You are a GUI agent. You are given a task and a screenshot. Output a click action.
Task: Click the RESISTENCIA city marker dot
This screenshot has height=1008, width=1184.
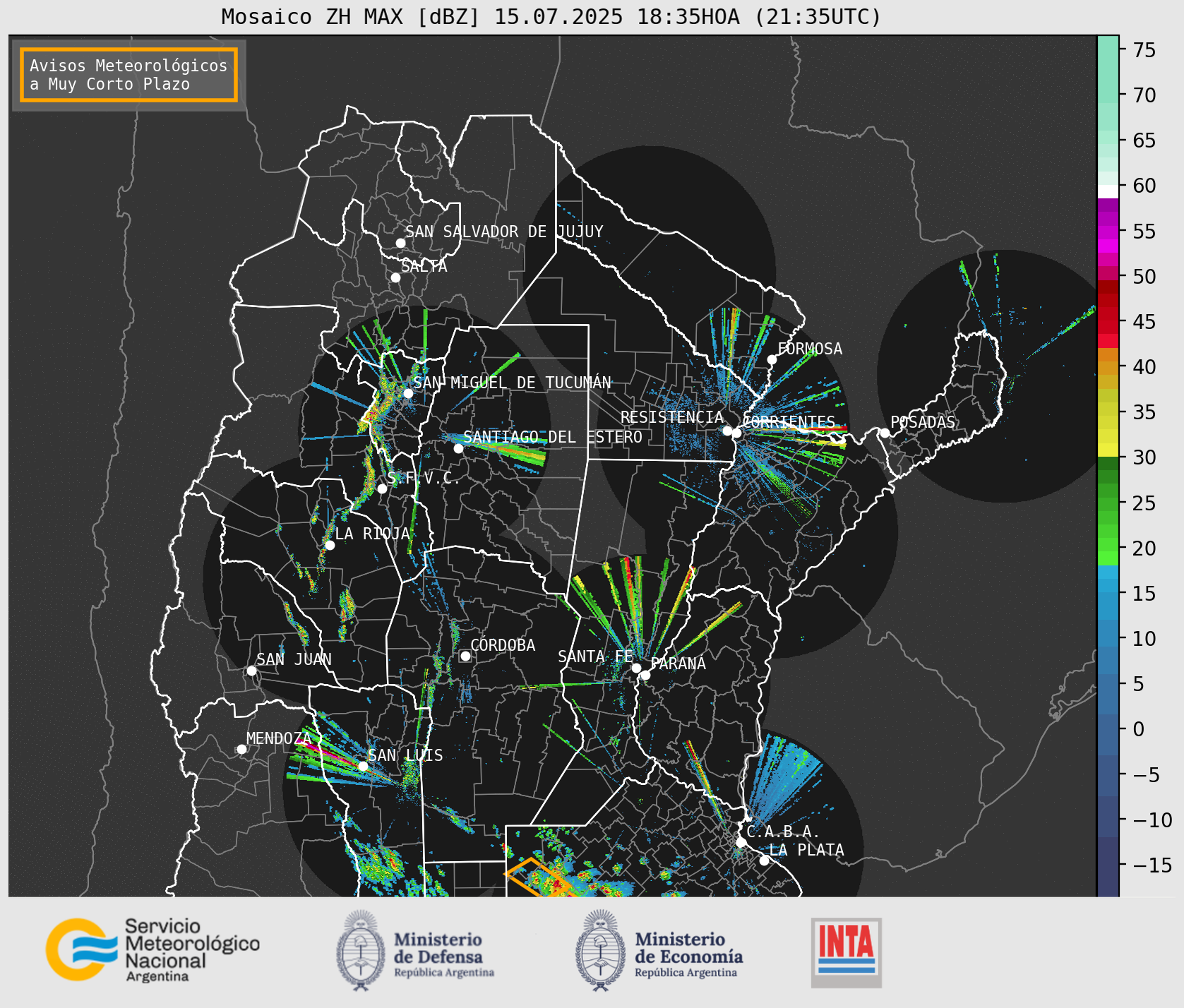click(x=727, y=431)
